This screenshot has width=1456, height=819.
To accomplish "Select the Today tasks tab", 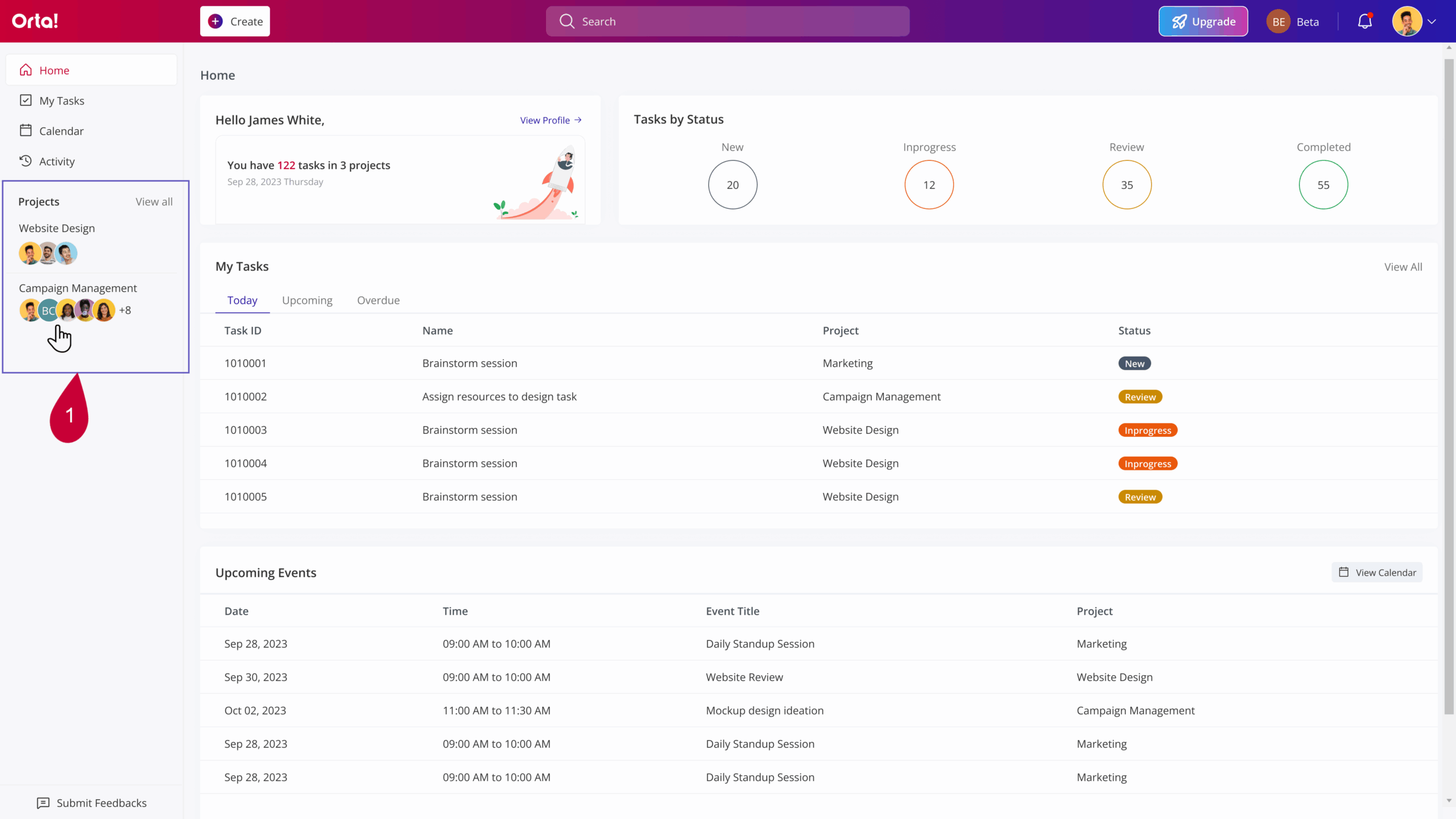I will coord(242,300).
